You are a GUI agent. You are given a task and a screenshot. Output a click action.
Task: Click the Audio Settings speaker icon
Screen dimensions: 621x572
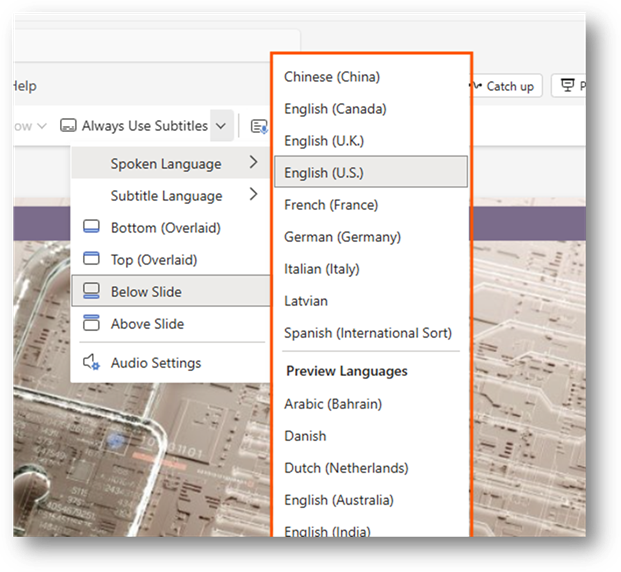point(91,363)
